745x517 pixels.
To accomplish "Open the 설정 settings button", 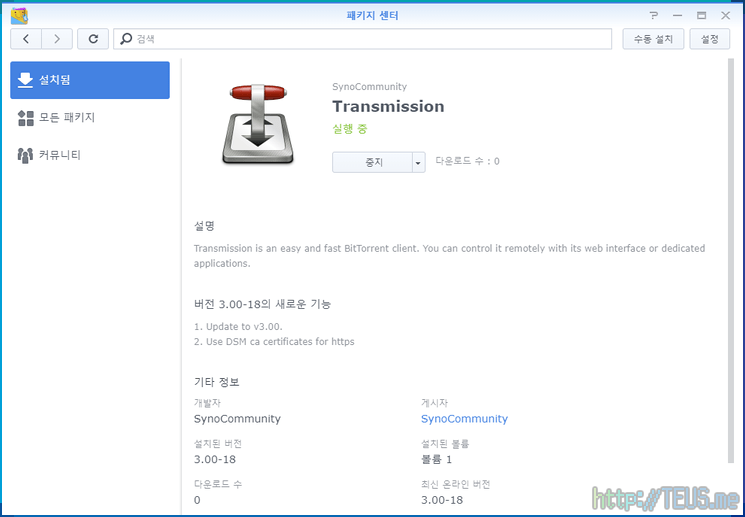I will click(x=710, y=39).
